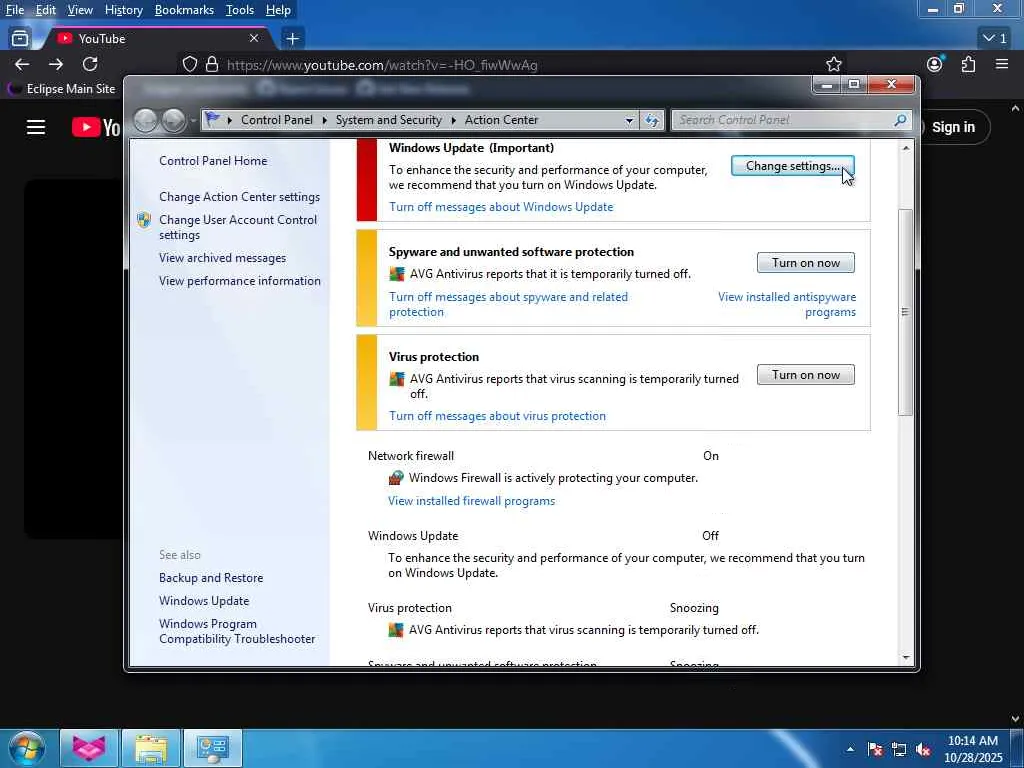The image size is (1024, 768).
Task: Turn on spyware protection now
Action: (805, 263)
